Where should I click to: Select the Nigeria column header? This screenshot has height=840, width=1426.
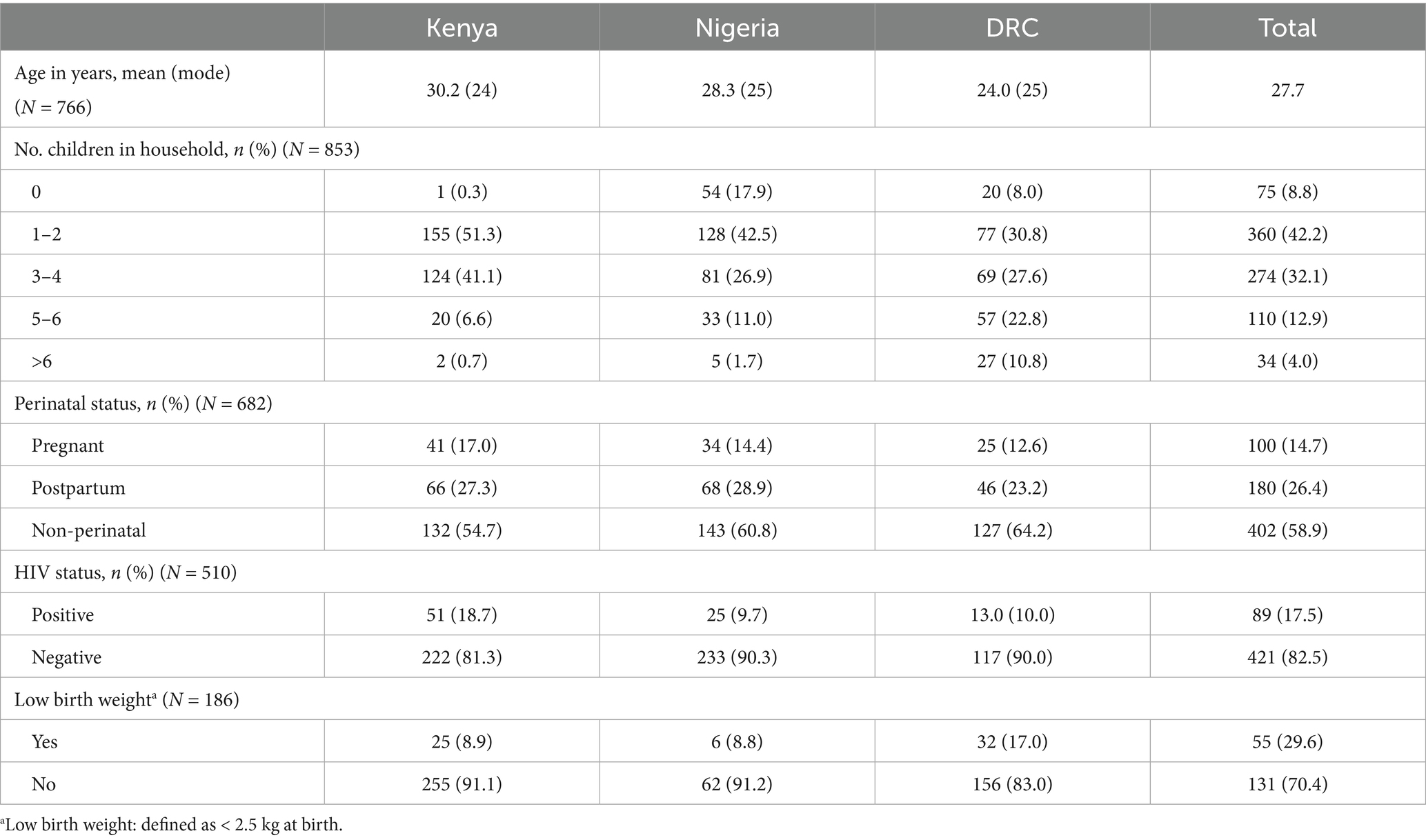coord(737,28)
